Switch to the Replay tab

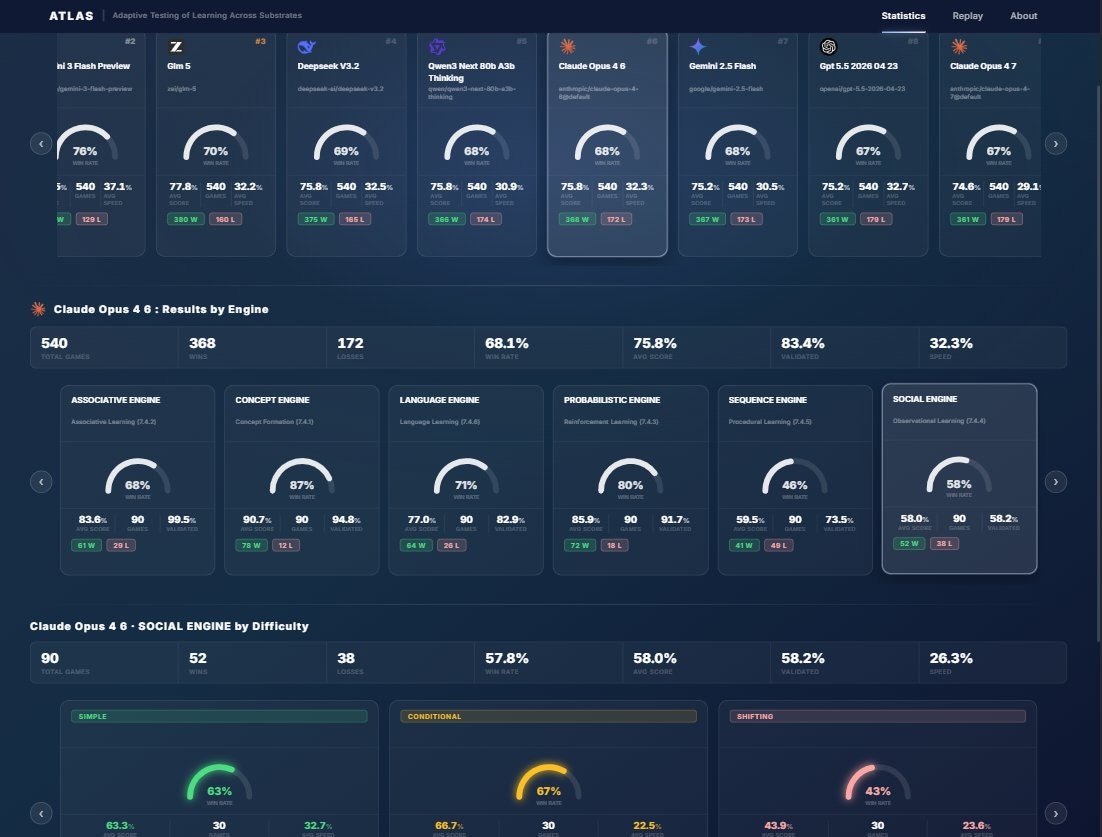click(x=967, y=15)
